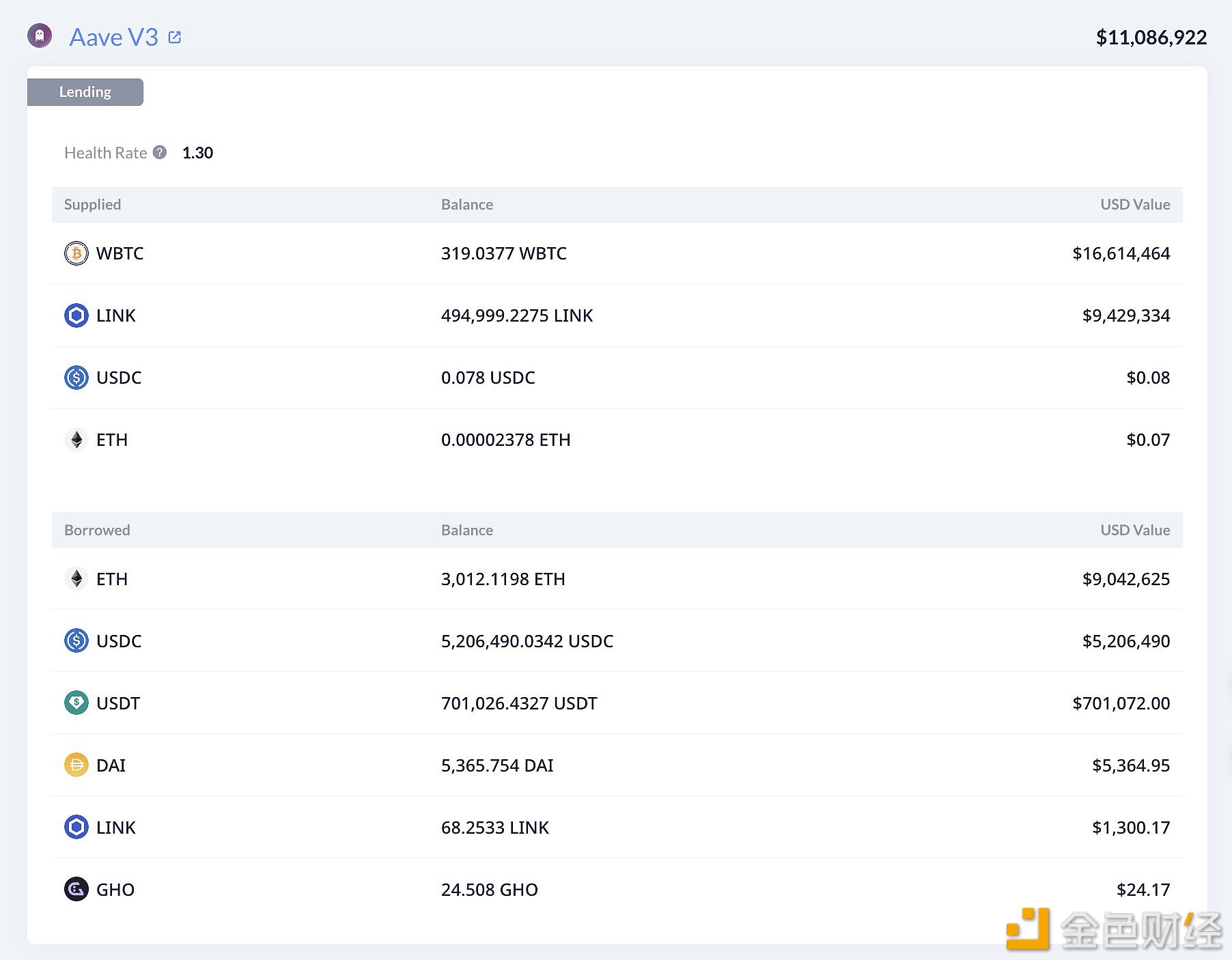Select the $0.08 USD value
The height and width of the screenshot is (960, 1232).
click(1148, 378)
